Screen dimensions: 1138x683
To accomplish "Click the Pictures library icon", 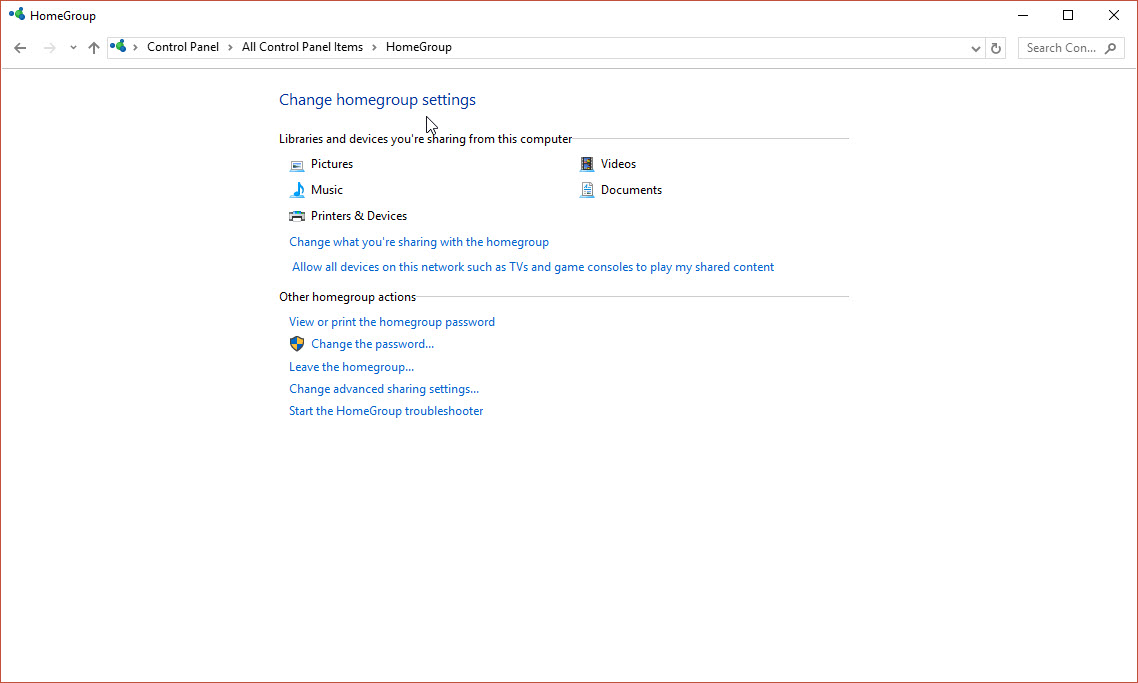I will coord(297,165).
